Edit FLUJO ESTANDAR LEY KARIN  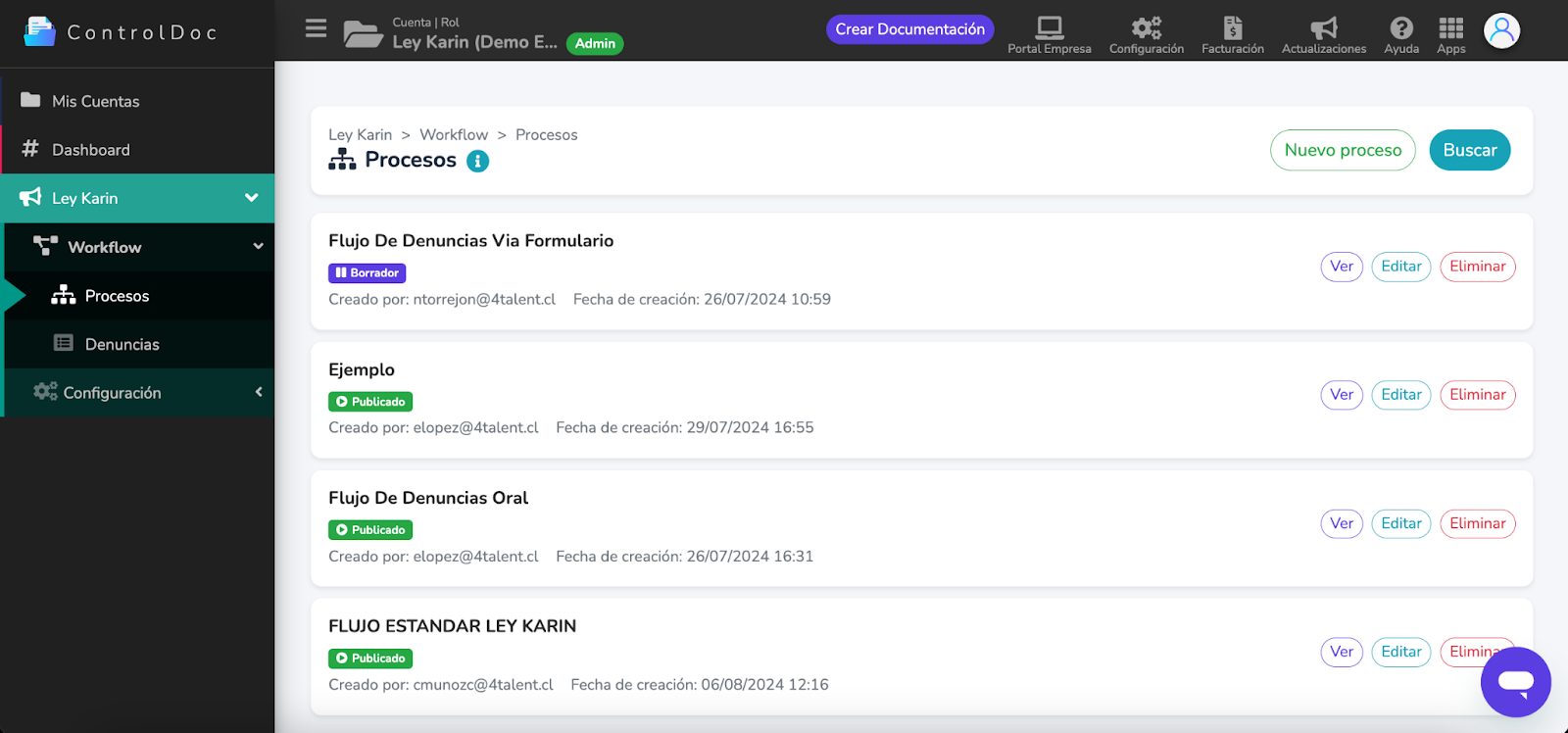tap(1401, 652)
